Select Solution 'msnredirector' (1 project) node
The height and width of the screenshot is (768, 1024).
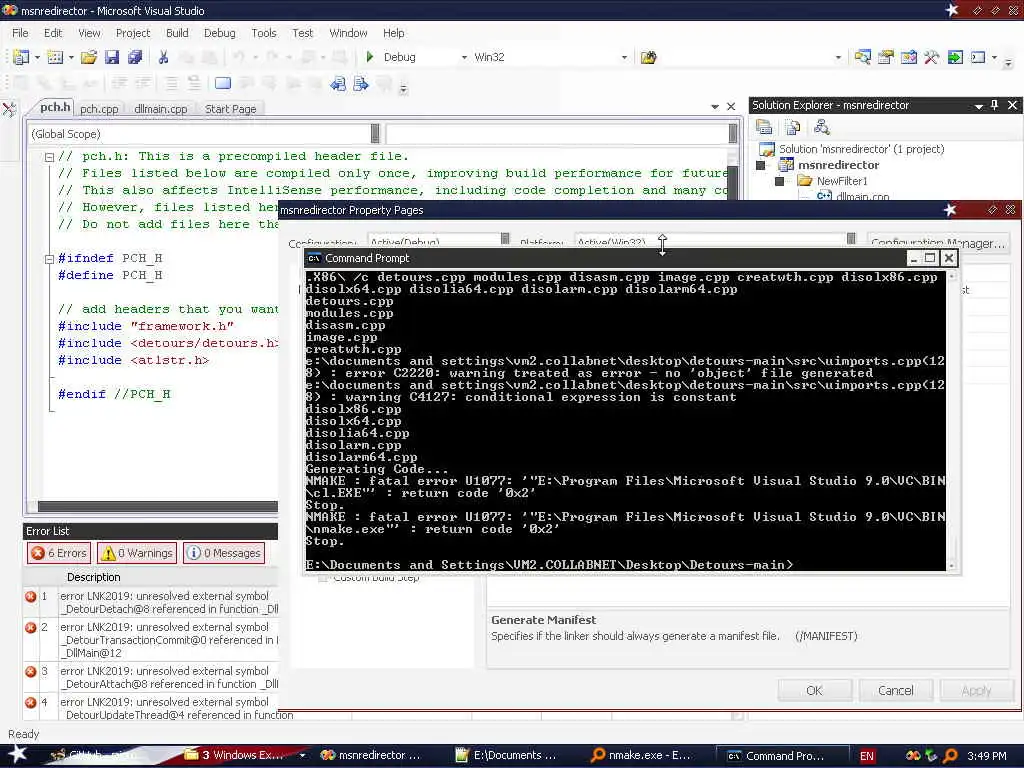(861, 150)
